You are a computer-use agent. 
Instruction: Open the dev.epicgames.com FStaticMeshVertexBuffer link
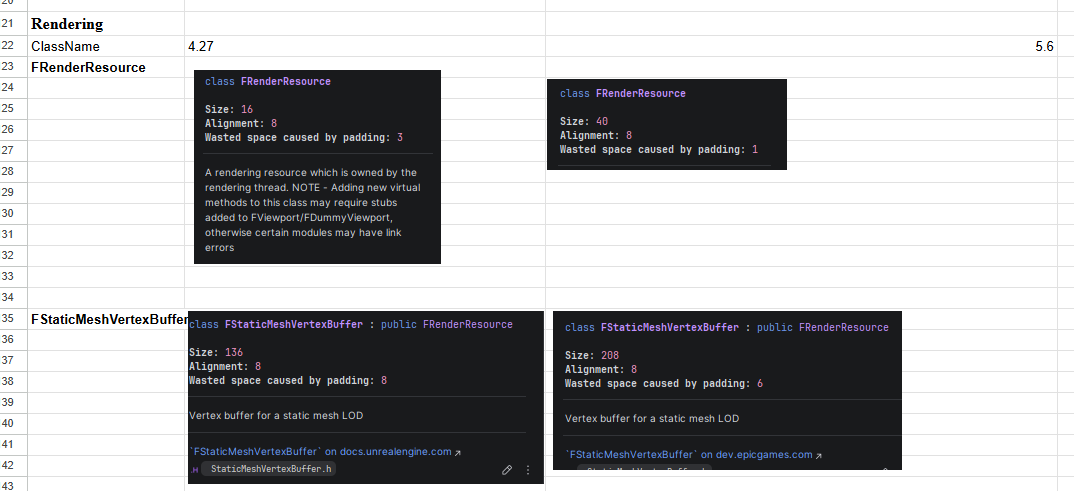click(x=693, y=455)
